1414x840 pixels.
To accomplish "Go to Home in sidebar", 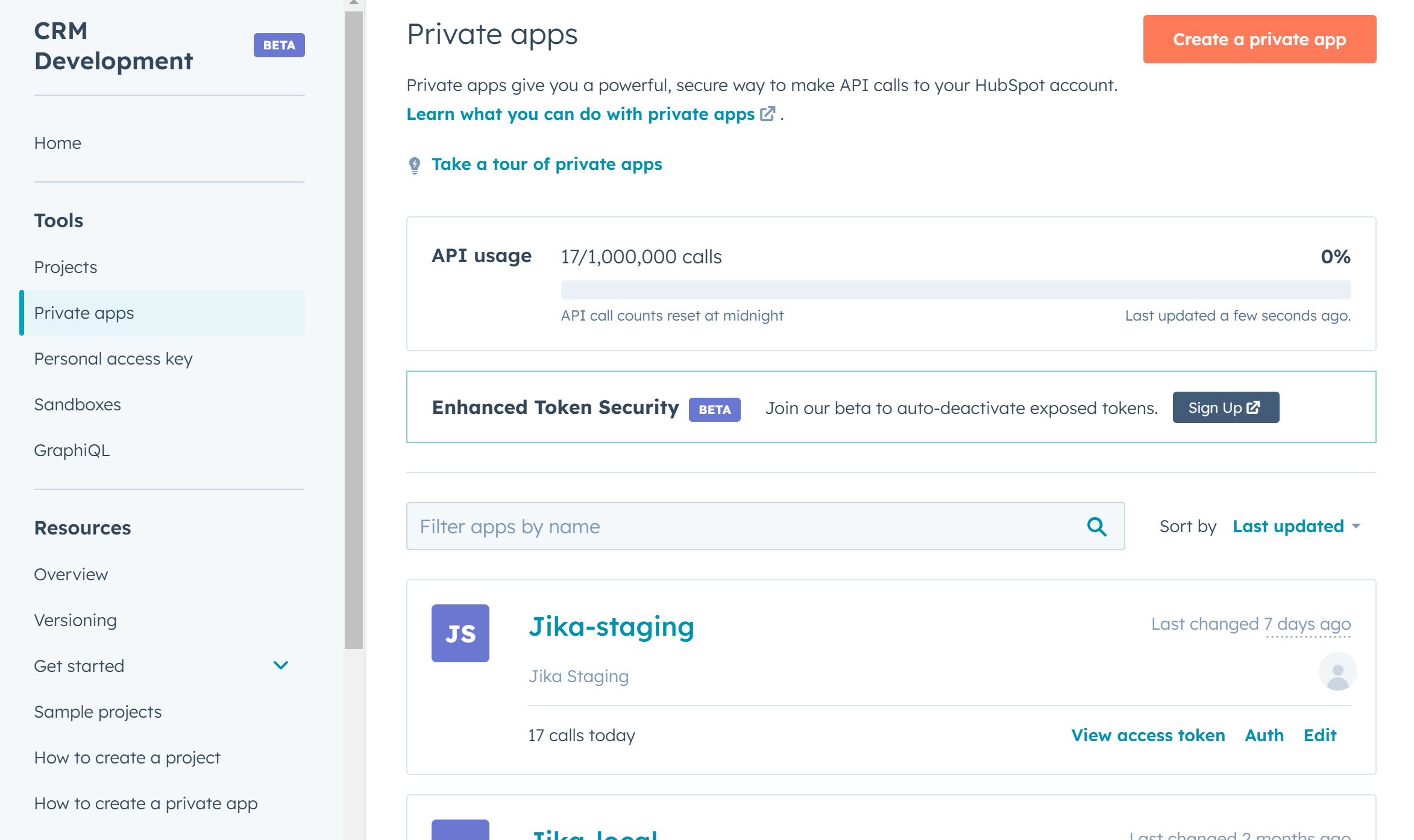I will click(57, 143).
